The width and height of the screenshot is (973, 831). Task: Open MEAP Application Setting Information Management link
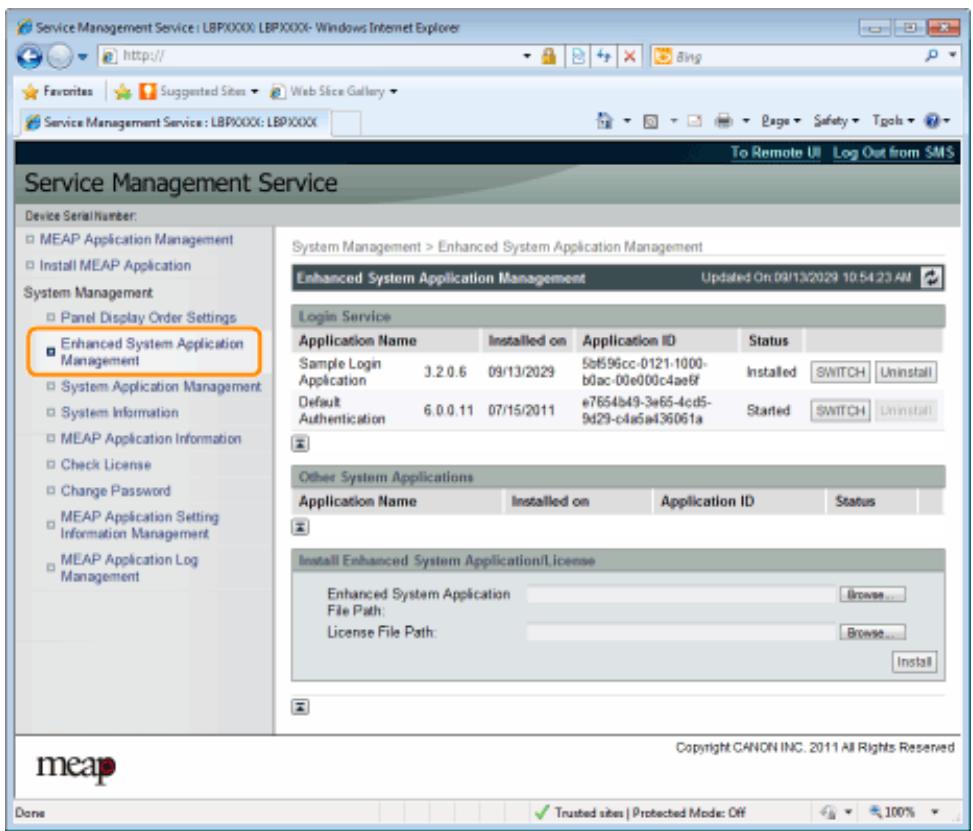140,525
